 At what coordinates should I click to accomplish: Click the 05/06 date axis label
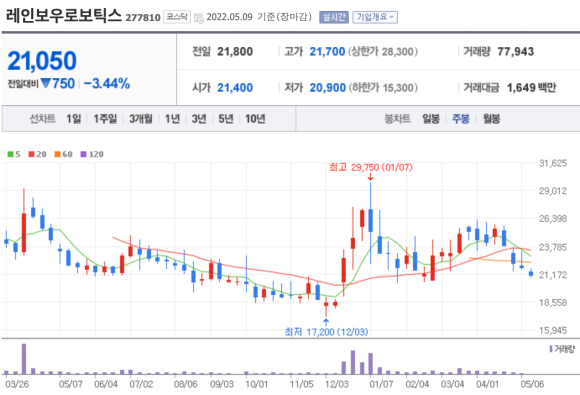coord(532,384)
